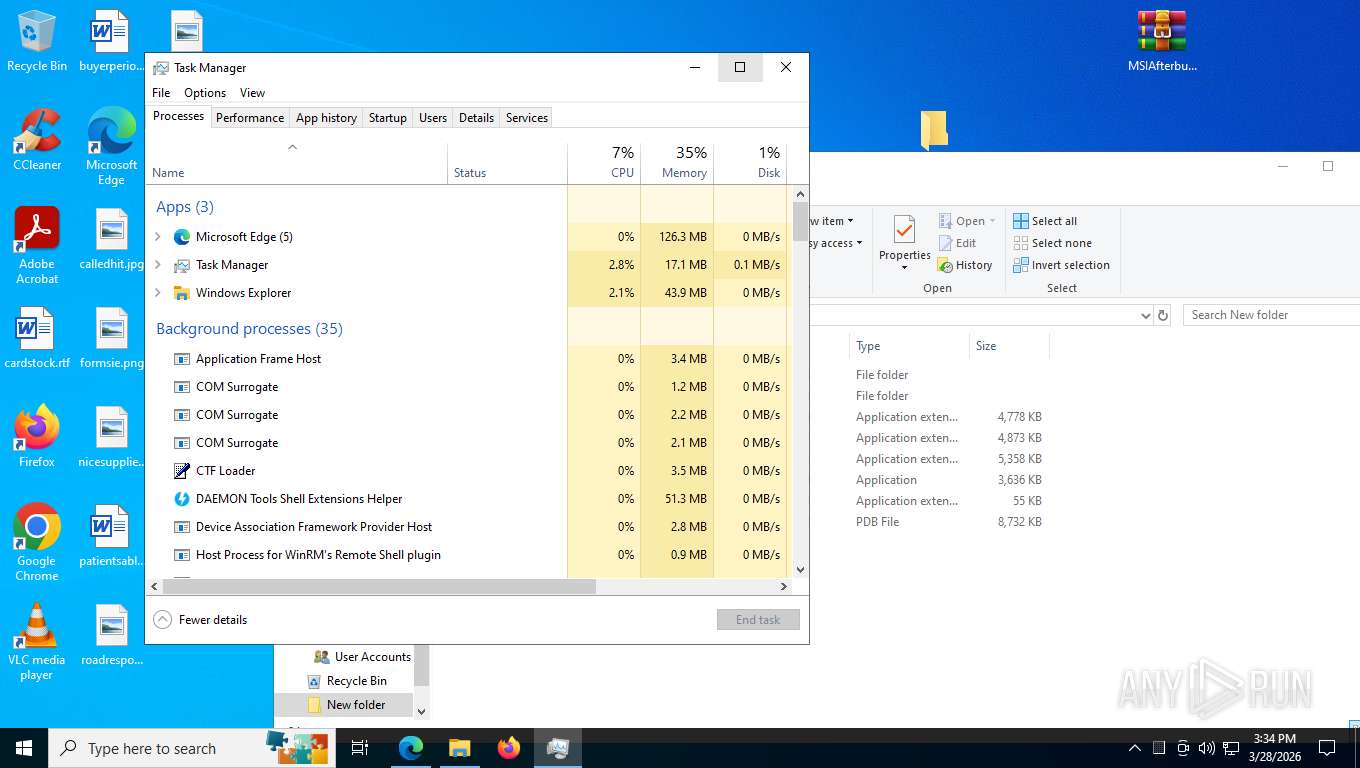Open Adobe Acrobat desktop shortcut

pyautogui.click(x=37, y=246)
